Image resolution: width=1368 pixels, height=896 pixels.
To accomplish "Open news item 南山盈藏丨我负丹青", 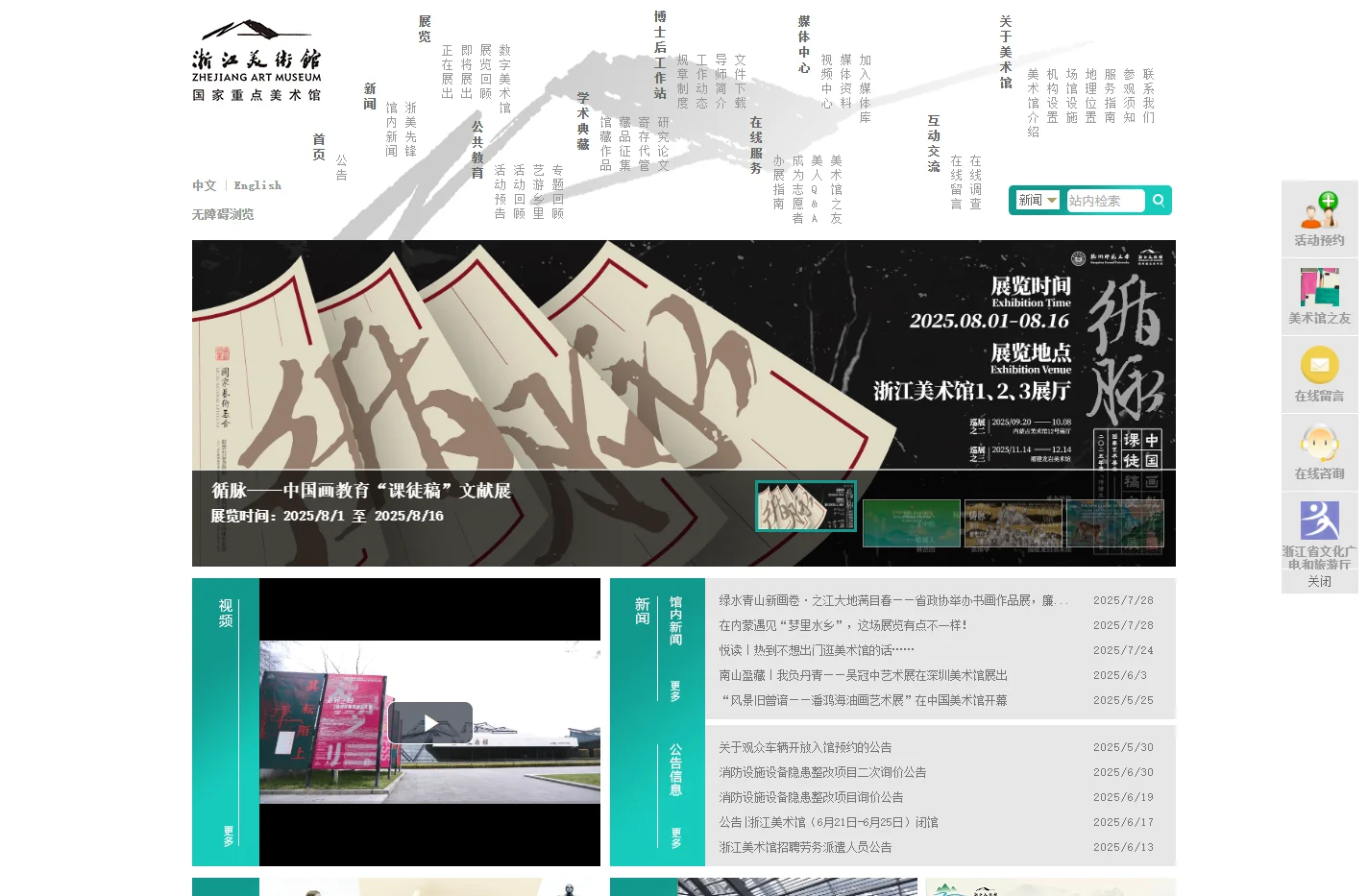I will 863,675.
